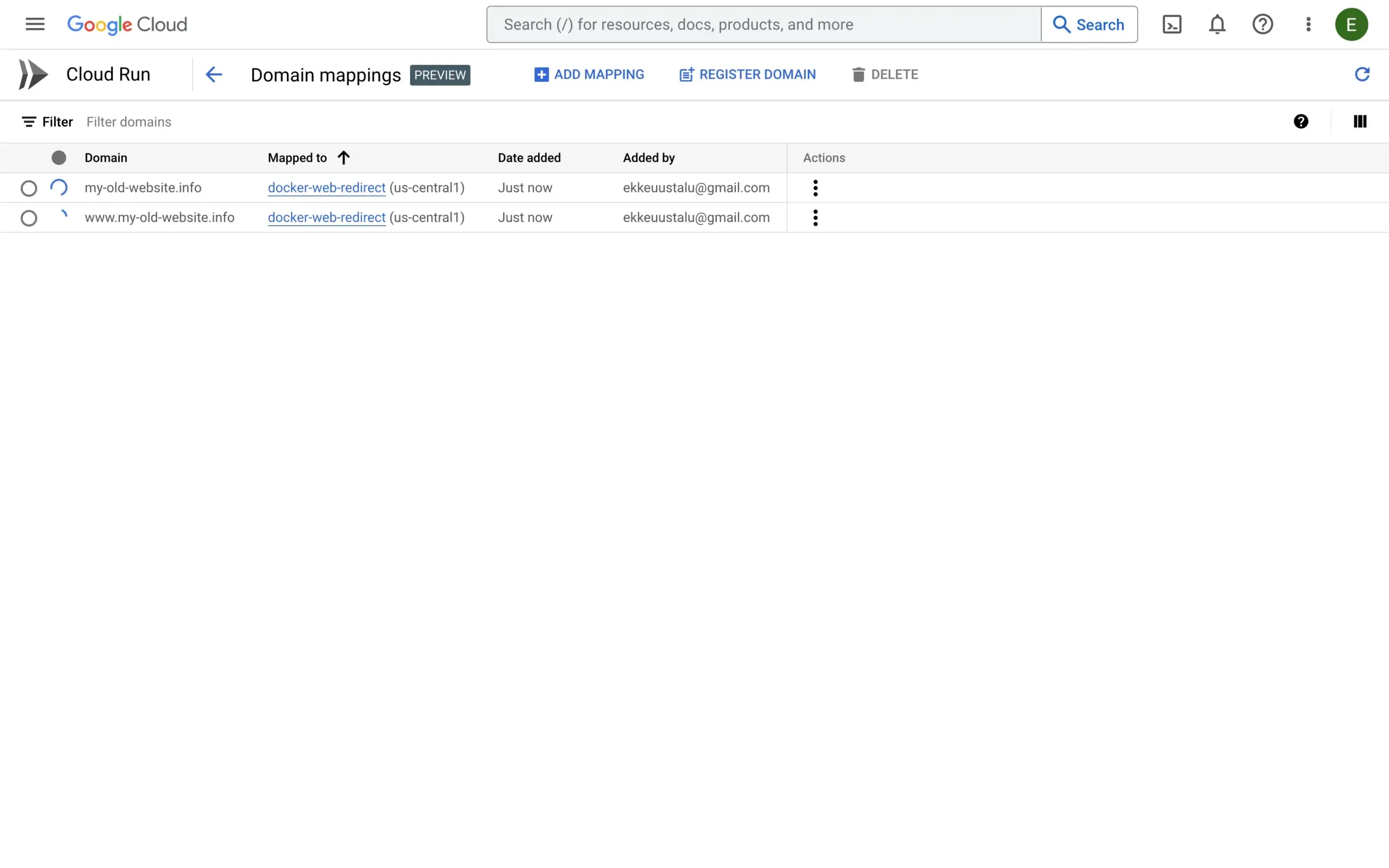Select the www.my-old-website.info row checkbox
The width and height of the screenshot is (1389, 868).
pos(29,218)
